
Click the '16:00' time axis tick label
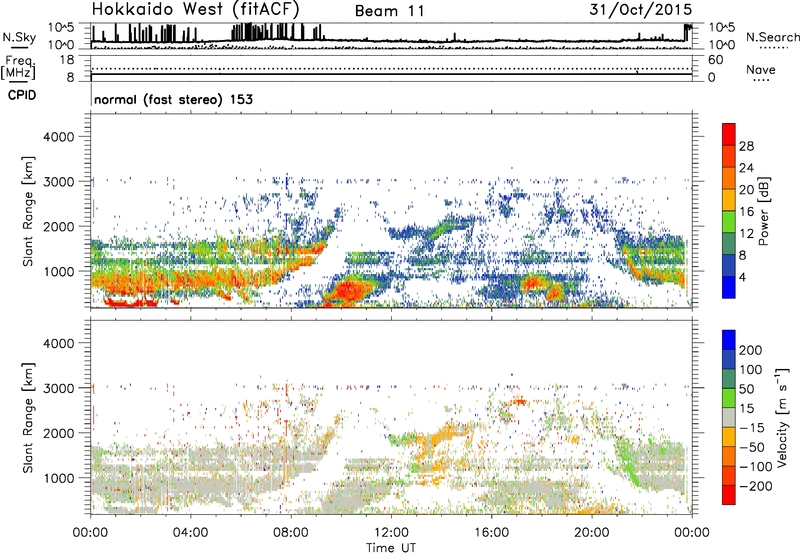[x=491, y=533]
